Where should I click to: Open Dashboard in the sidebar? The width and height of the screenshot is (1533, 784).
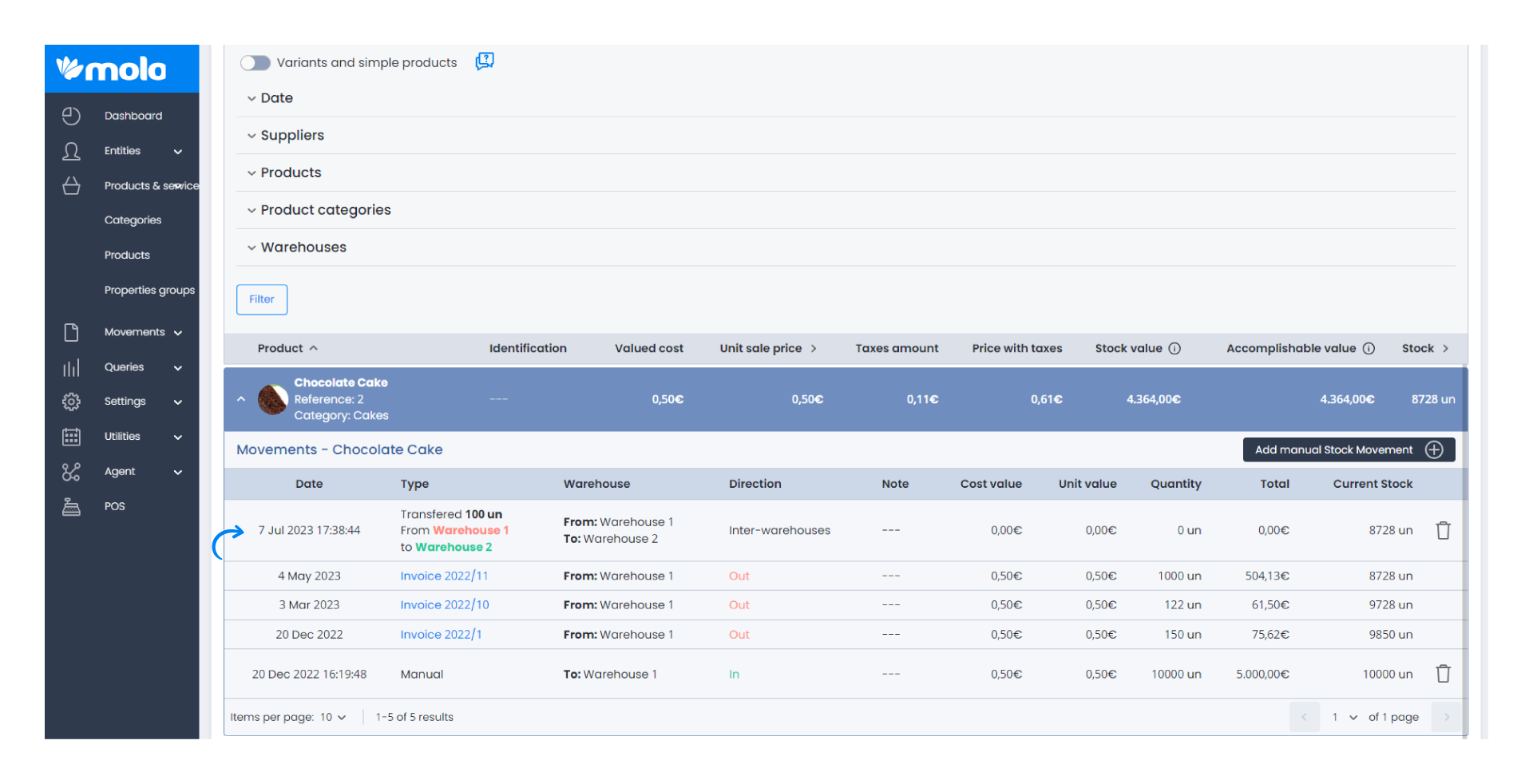pos(133,116)
